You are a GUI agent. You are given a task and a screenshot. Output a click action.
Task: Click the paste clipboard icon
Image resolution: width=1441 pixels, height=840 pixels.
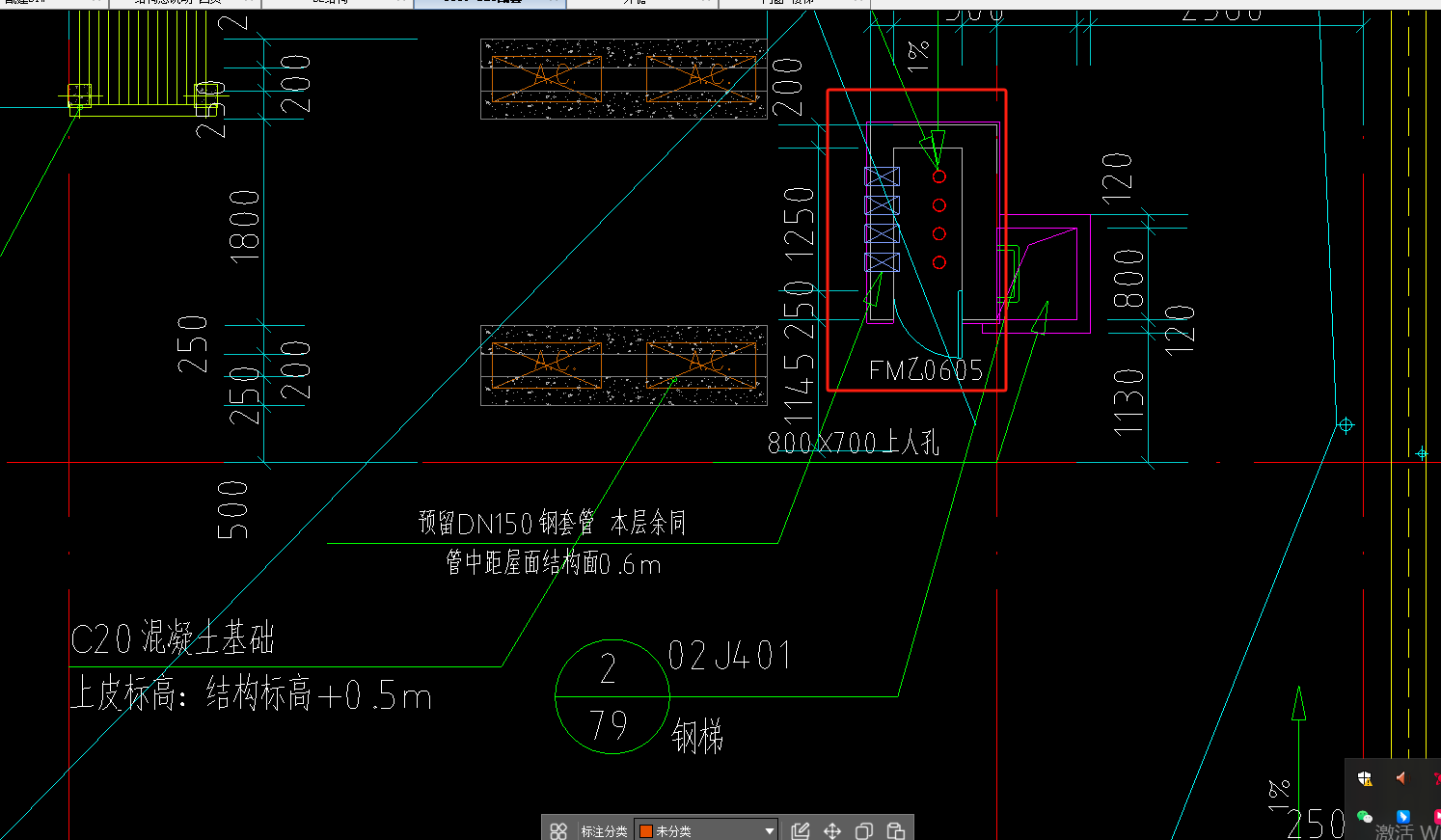896,830
